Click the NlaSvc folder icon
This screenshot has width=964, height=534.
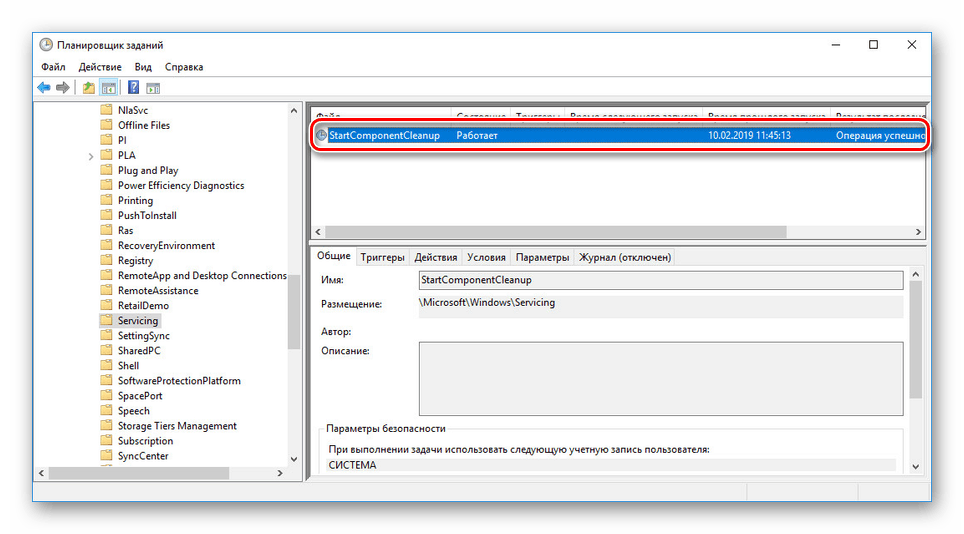[x=106, y=110]
